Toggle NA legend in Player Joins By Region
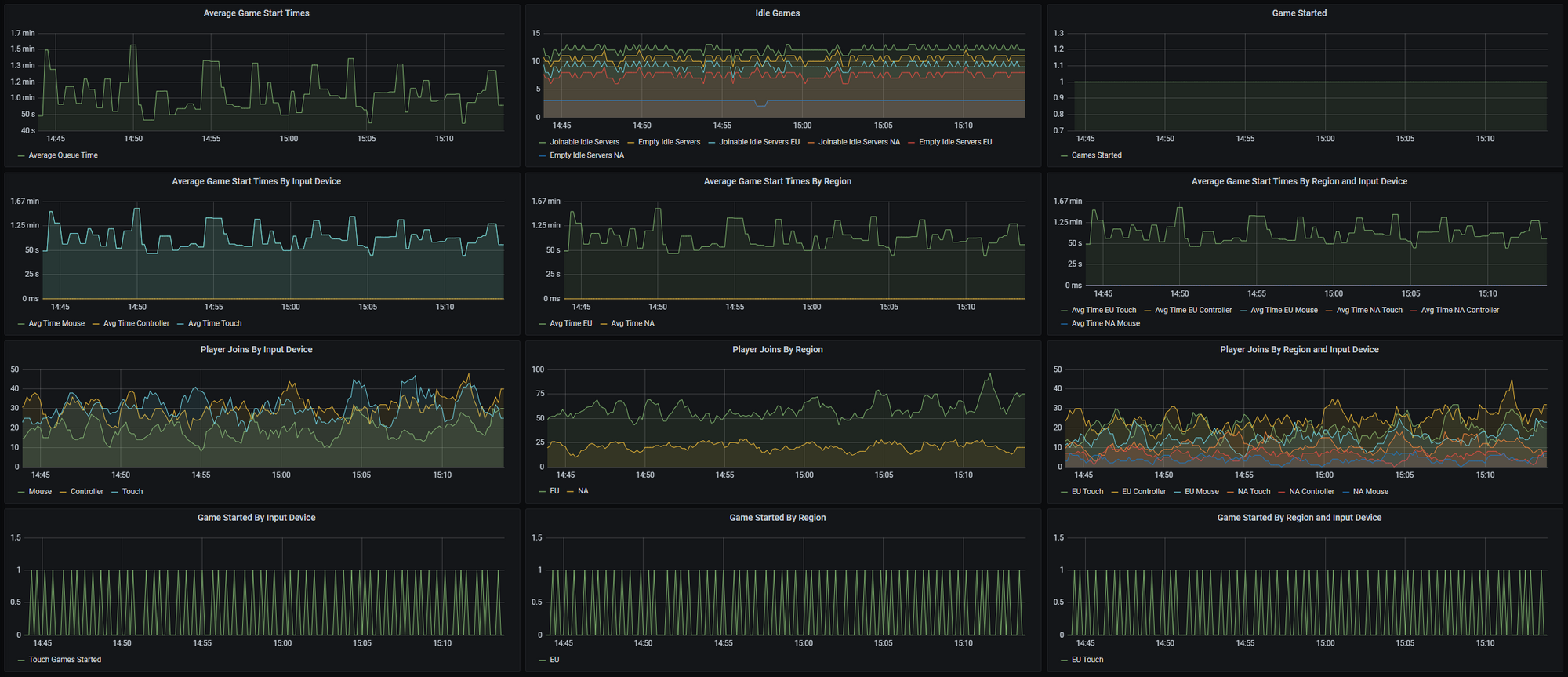The width and height of the screenshot is (1568, 677). point(583,491)
